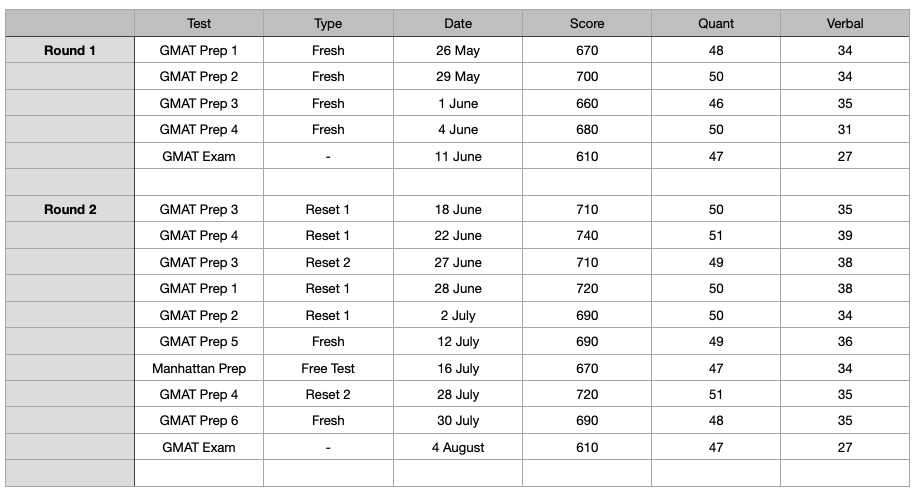Click the Date column header

[458, 23]
